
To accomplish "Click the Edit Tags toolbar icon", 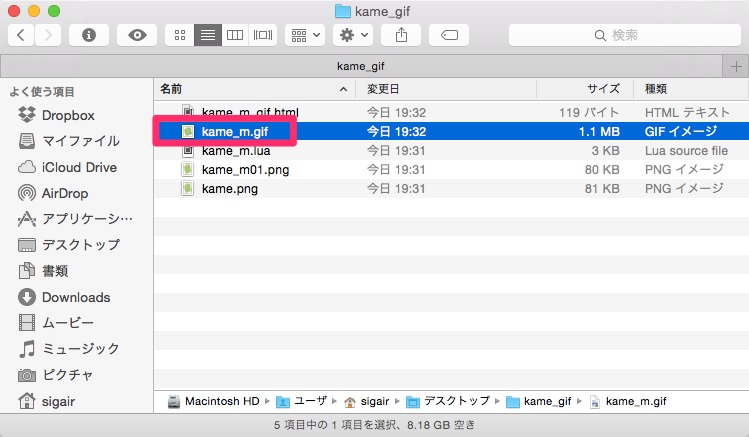I will 449,35.
